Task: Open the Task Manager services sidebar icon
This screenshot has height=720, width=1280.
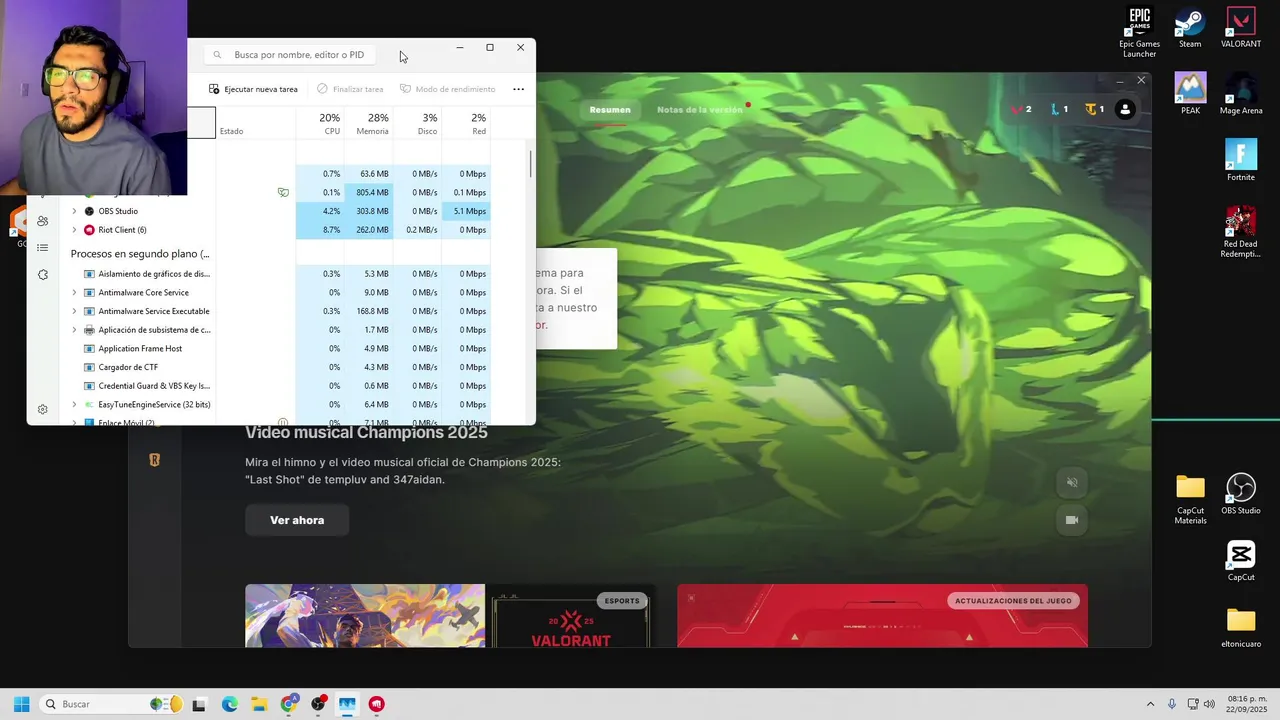Action: (x=42, y=274)
